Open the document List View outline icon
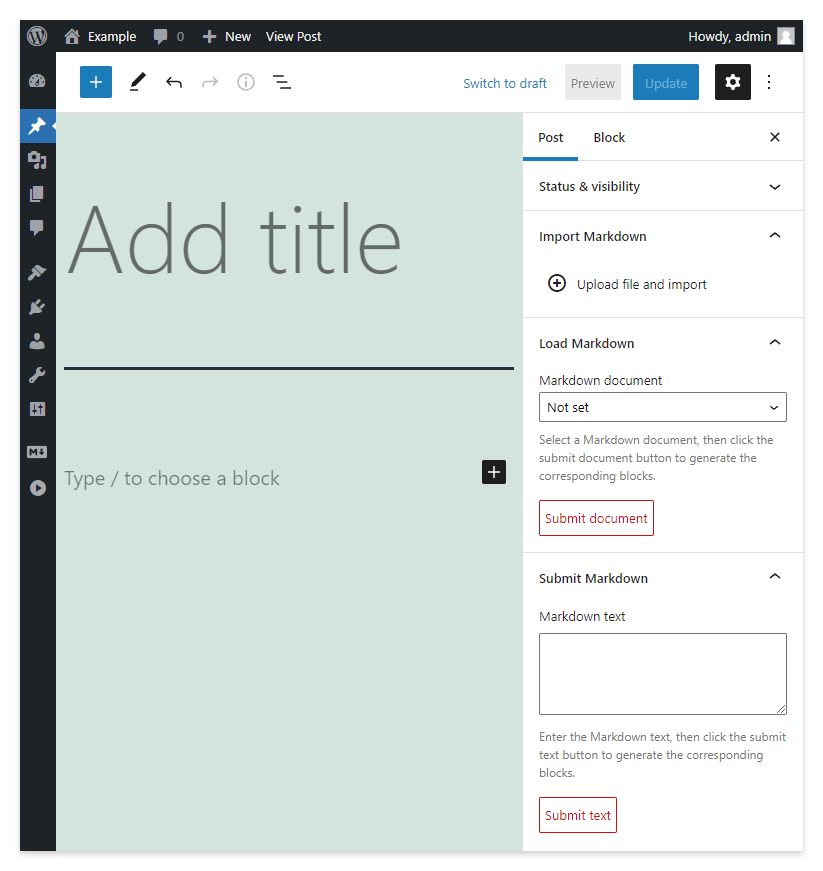Image resolution: width=823 pixels, height=871 pixels. (x=281, y=82)
